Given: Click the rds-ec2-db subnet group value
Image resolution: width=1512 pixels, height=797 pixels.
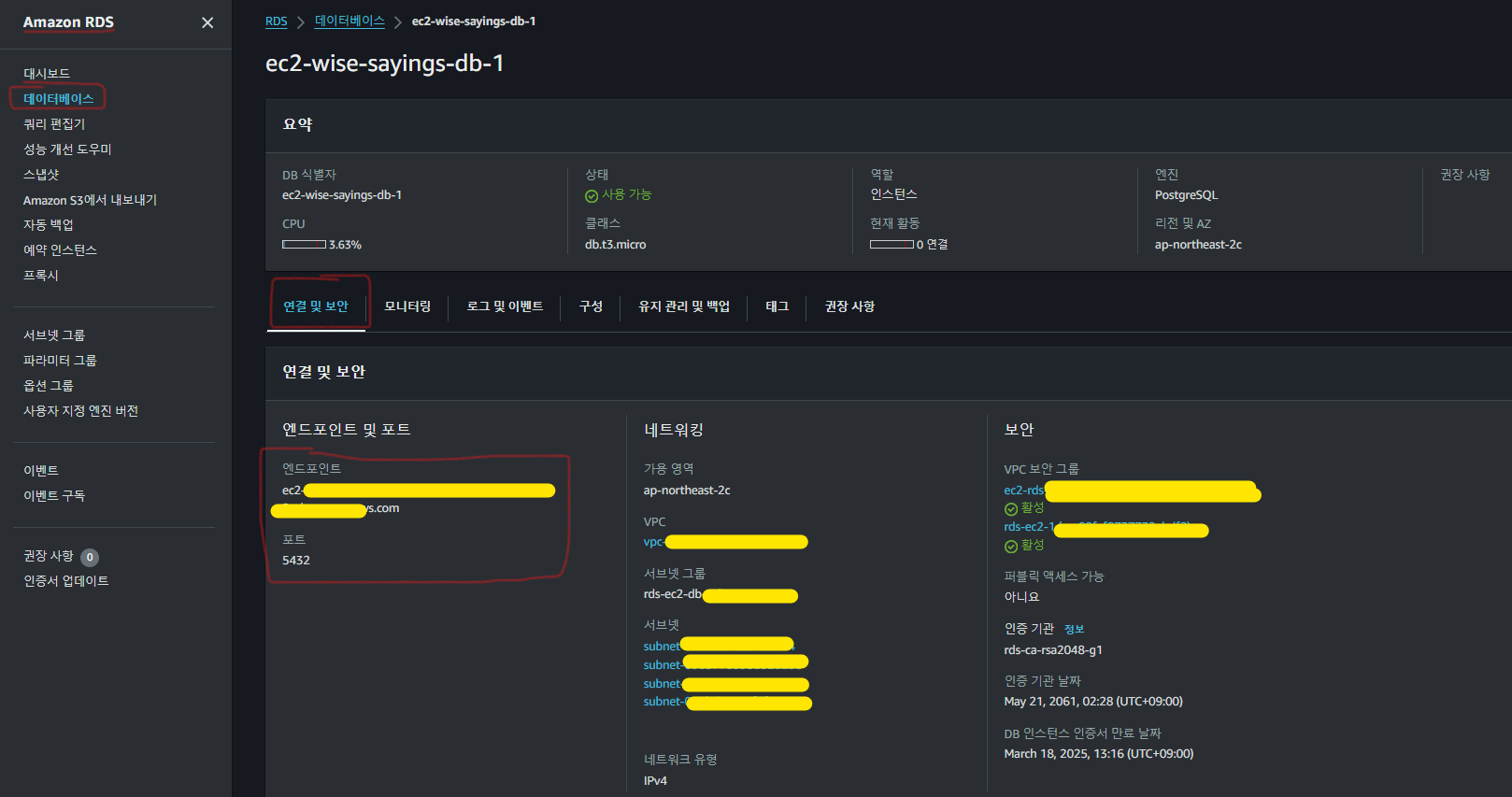Looking at the screenshot, I should [720, 594].
